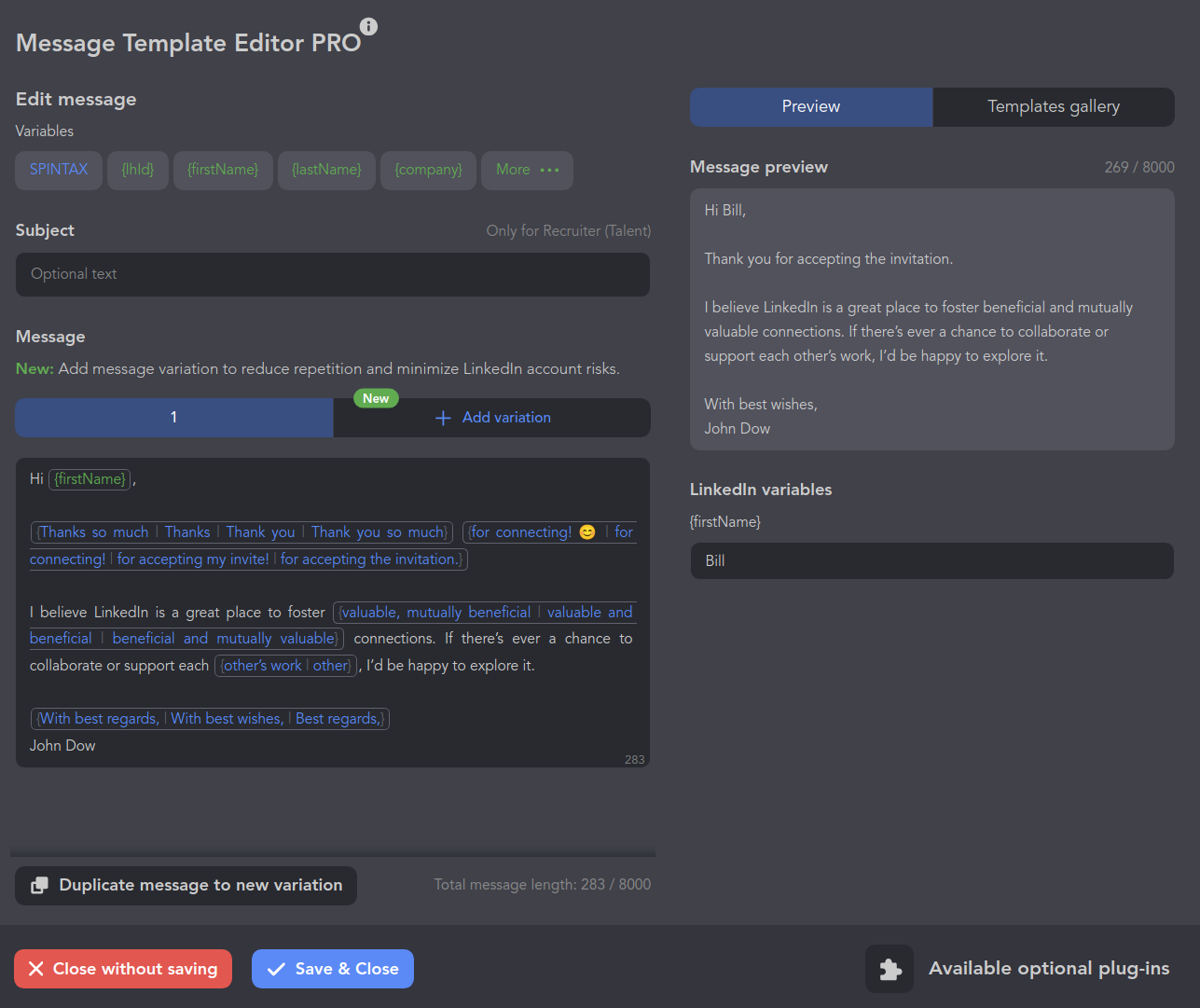Viewport: 1200px width, 1008px height.
Task: Click the duplicate icon on Duplicate message button
Action: click(x=39, y=886)
